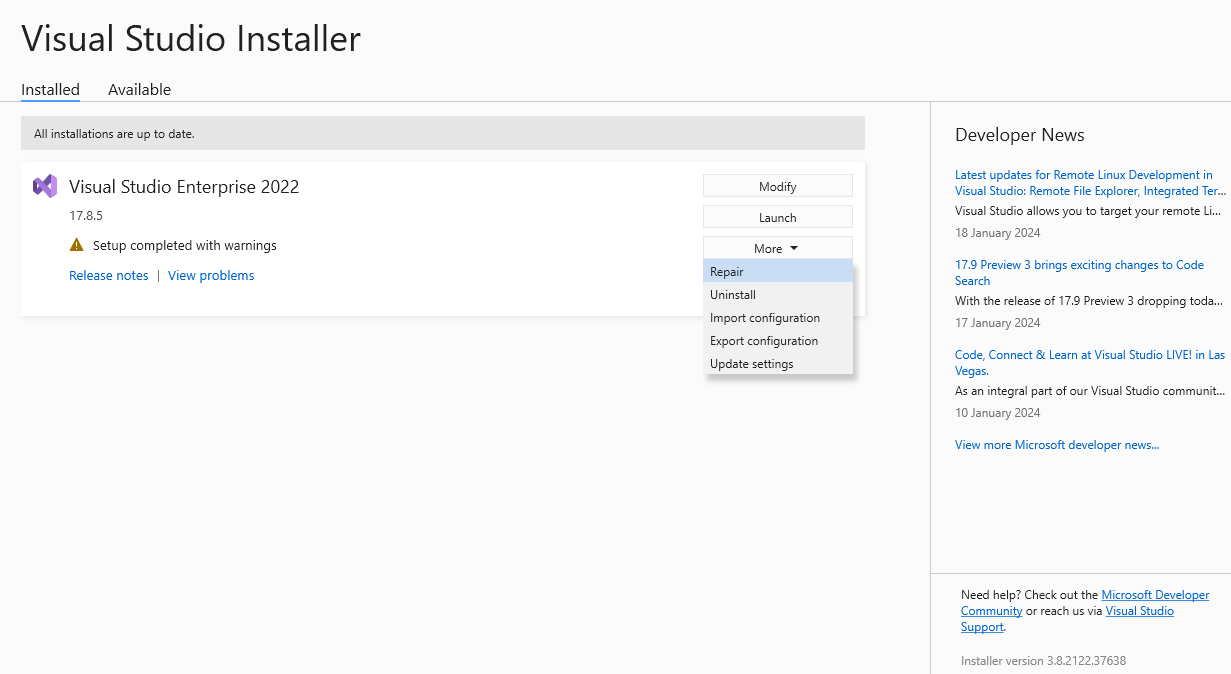Open the 17.9 Preview 3 Code Search article
Screen dimensions: 1231x674
1079,273
